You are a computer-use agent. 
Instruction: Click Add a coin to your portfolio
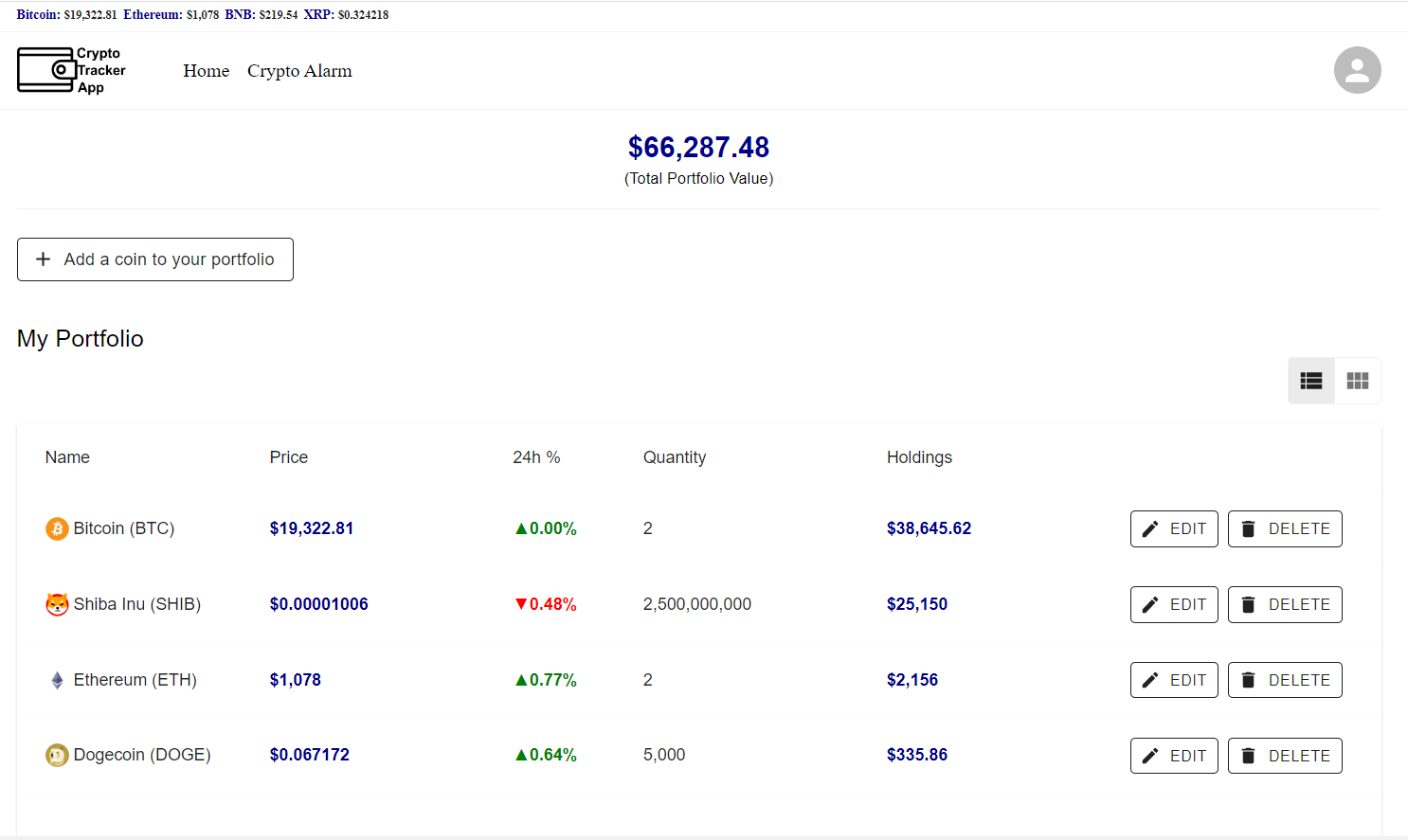point(154,259)
